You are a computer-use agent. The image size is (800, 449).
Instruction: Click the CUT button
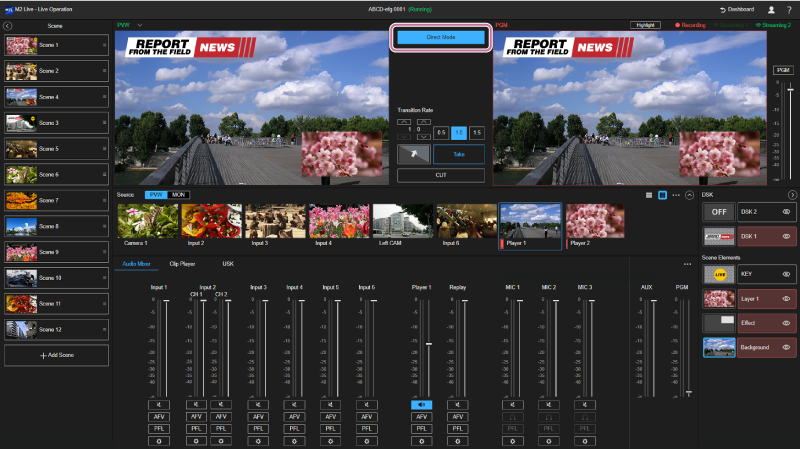(441, 175)
